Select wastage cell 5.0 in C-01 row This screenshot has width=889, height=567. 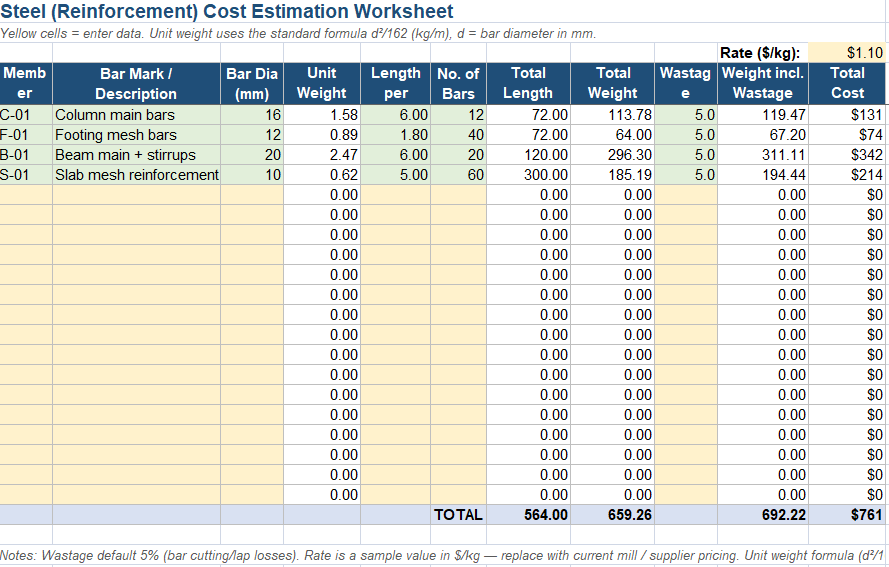[x=686, y=115]
